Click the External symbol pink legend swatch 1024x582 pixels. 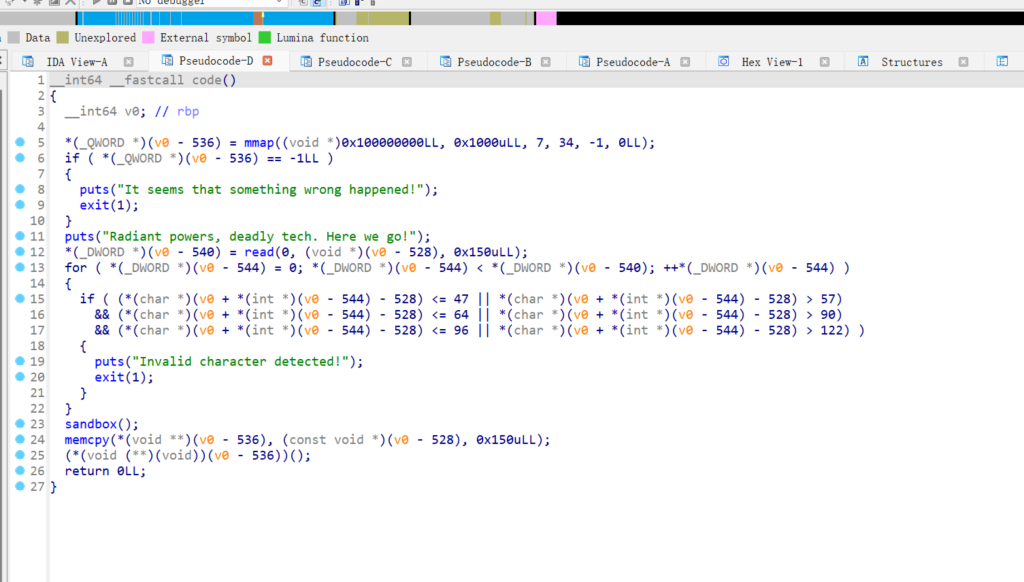(x=148, y=38)
